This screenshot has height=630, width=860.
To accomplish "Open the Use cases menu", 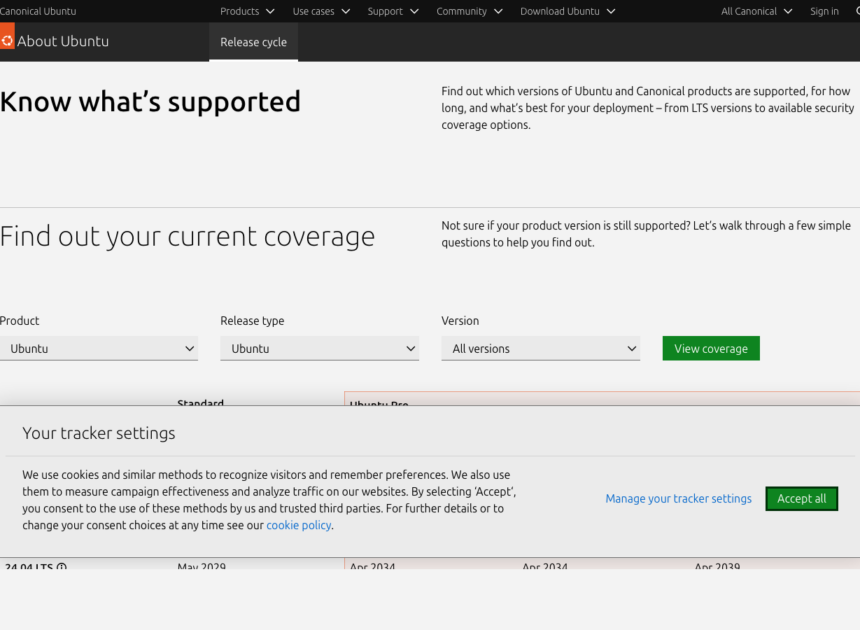I will coord(320,11).
